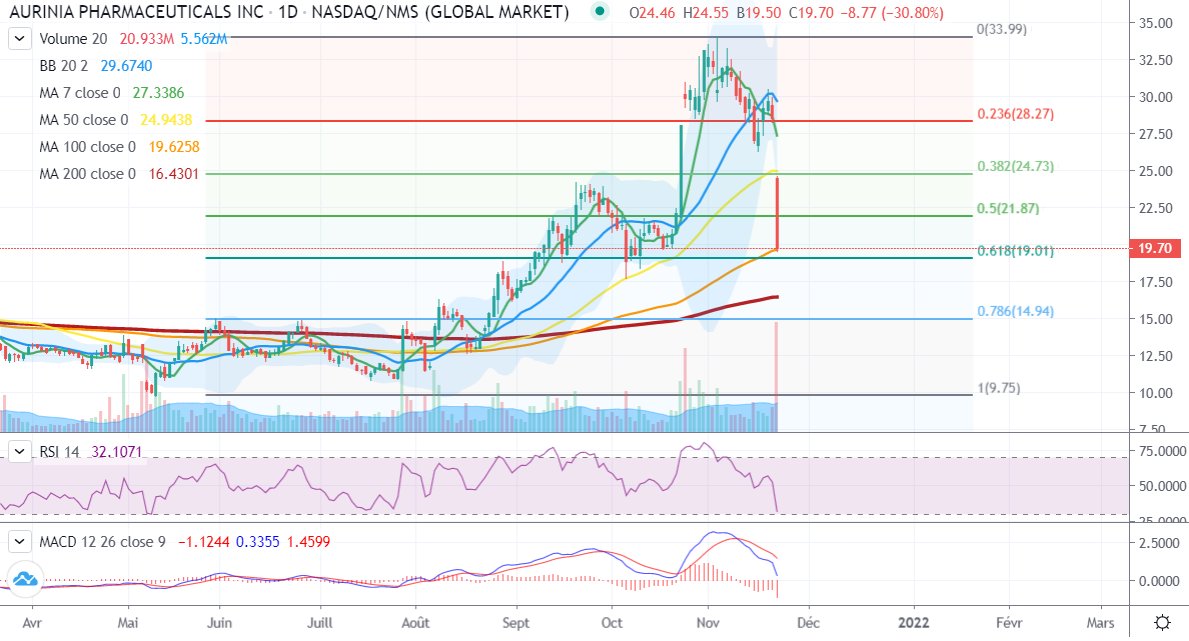1189x641 pixels.
Task: Click the 75.0000 RSI scale value
Action: click(1162, 451)
